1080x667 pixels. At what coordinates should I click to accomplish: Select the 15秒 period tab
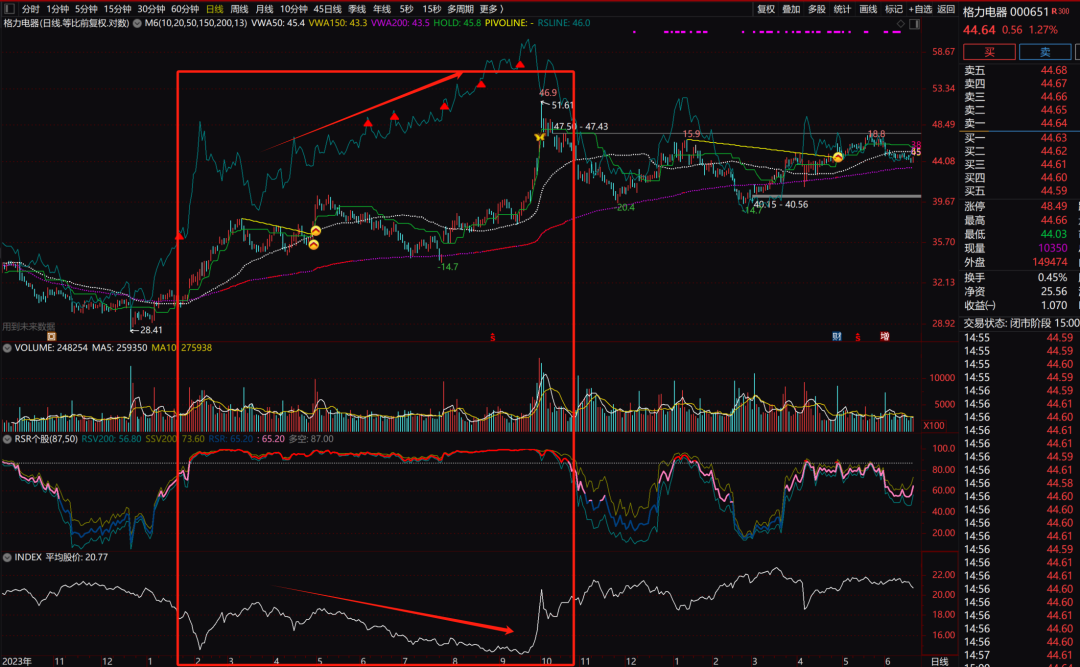pos(432,9)
